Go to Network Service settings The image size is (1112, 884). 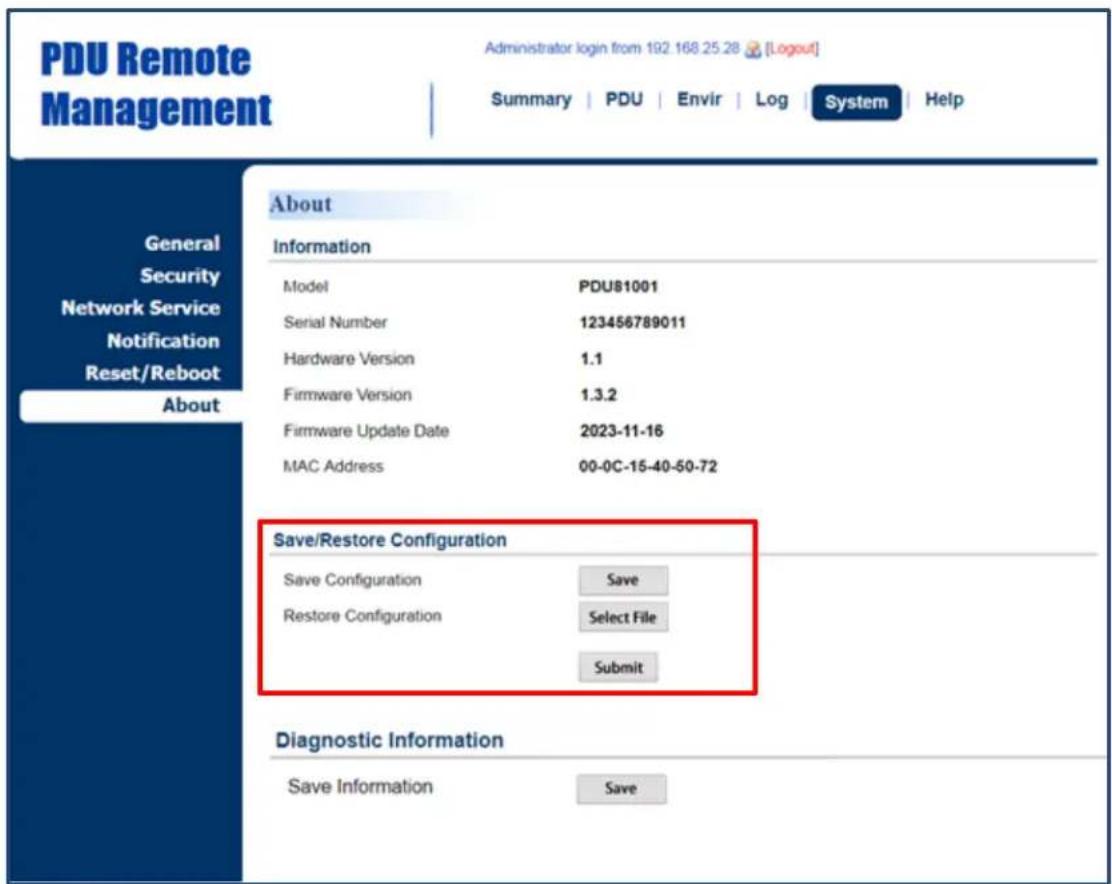pyautogui.click(x=140, y=308)
